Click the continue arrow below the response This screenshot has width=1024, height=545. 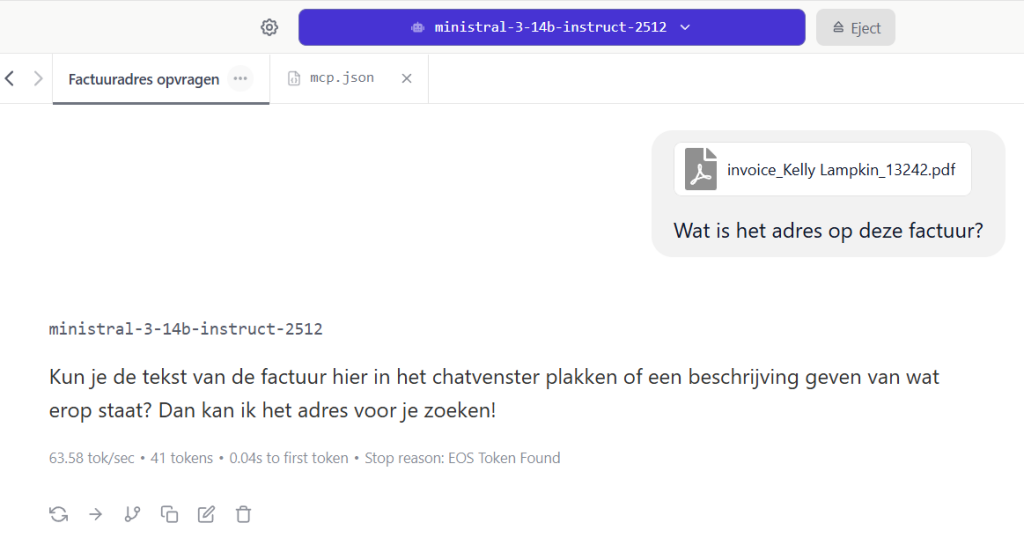tap(95, 514)
